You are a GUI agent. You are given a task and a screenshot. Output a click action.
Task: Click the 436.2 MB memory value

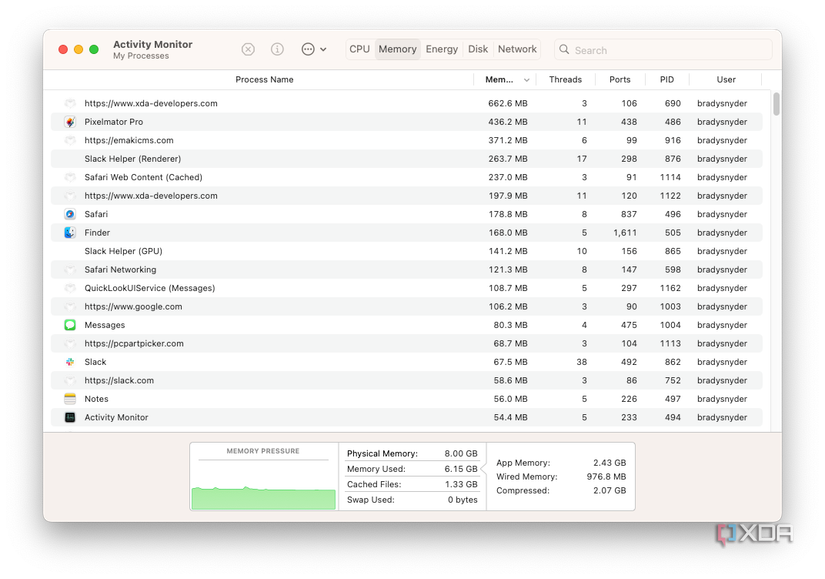point(508,122)
